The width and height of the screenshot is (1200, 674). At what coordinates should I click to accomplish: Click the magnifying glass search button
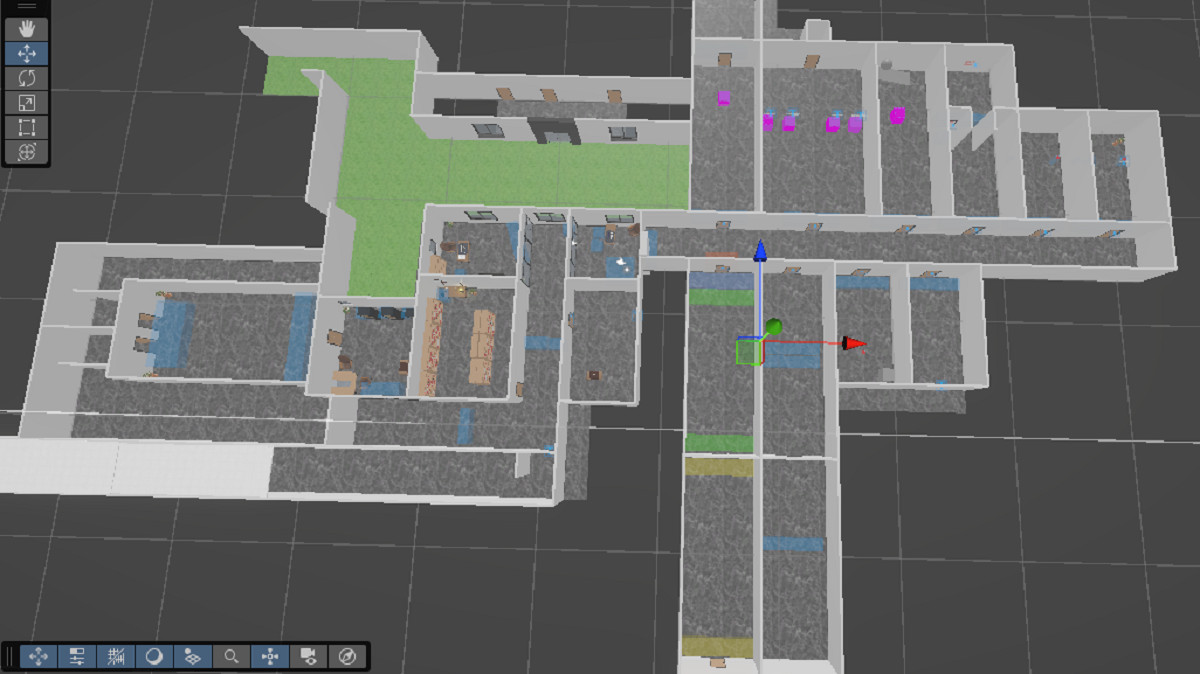click(x=231, y=656)
